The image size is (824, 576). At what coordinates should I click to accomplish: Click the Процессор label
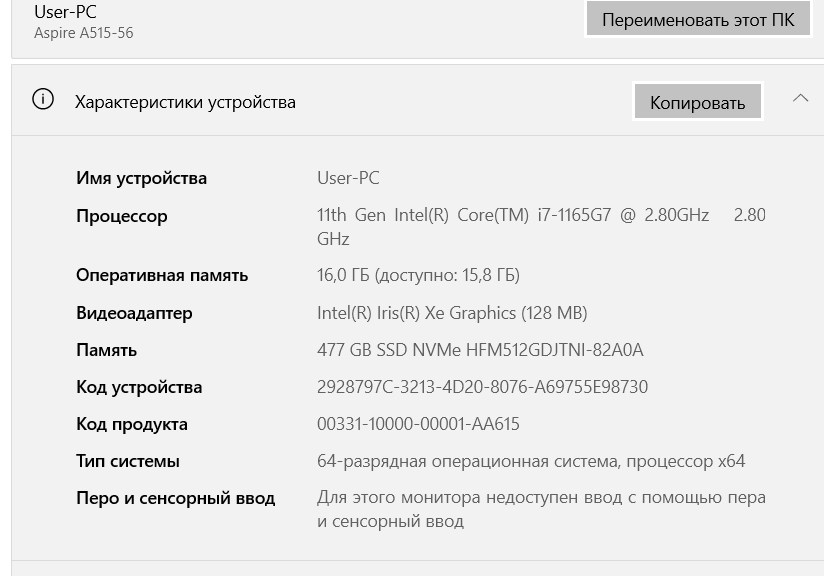[121, 216]
